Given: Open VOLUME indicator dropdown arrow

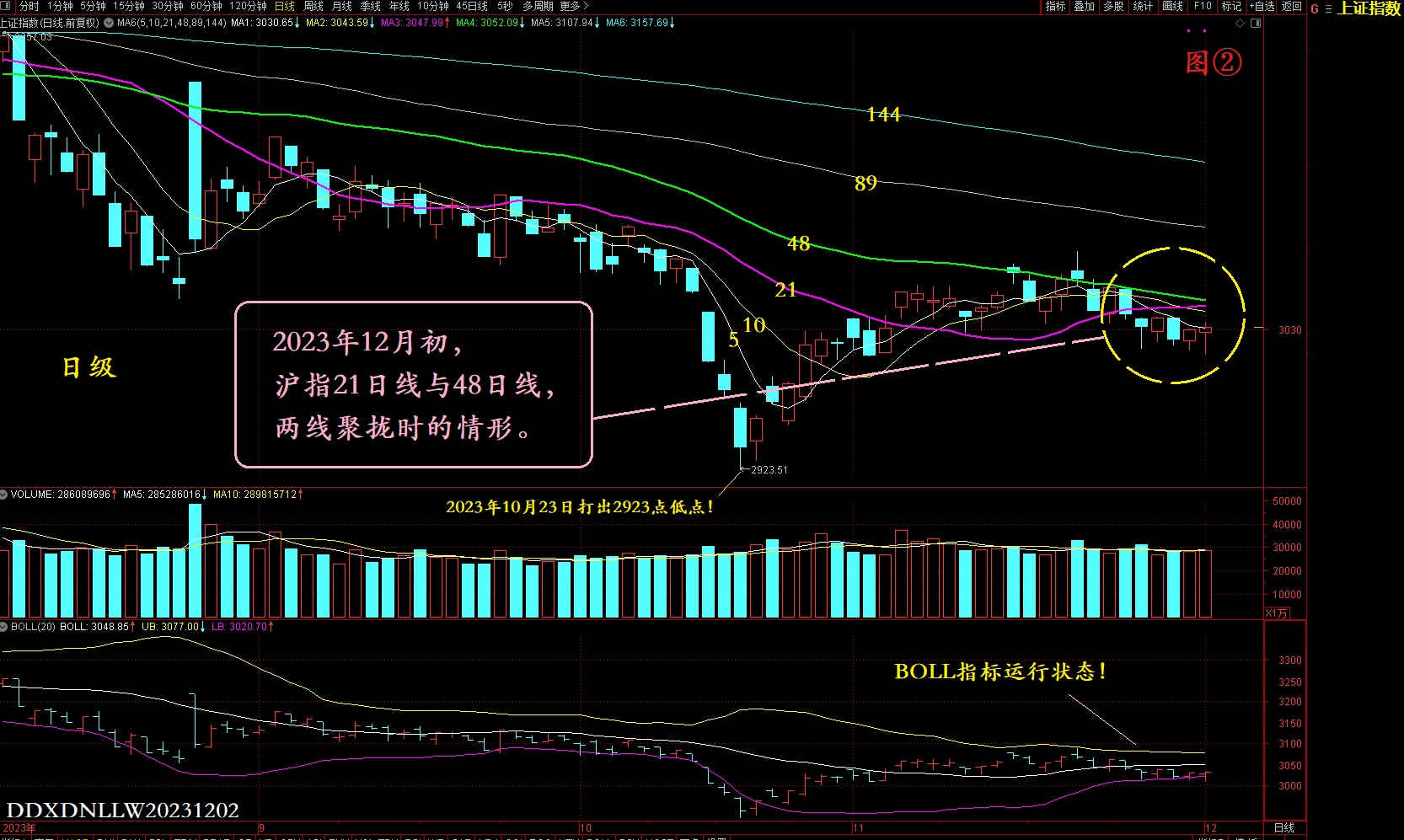Looking at the screenshot, I should (x=4, y=495).
